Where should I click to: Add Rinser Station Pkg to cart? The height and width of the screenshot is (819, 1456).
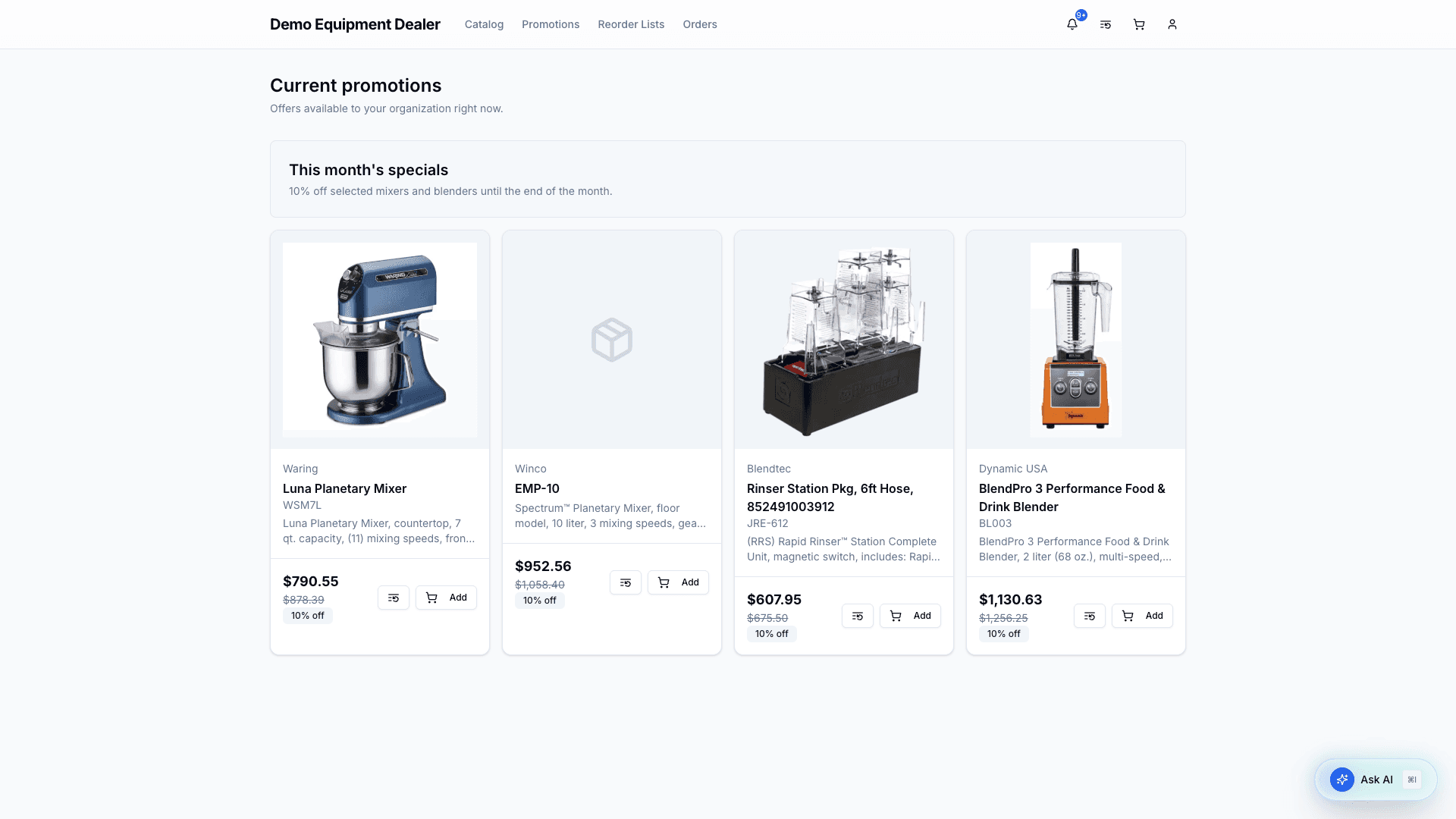tap(910, 616)
